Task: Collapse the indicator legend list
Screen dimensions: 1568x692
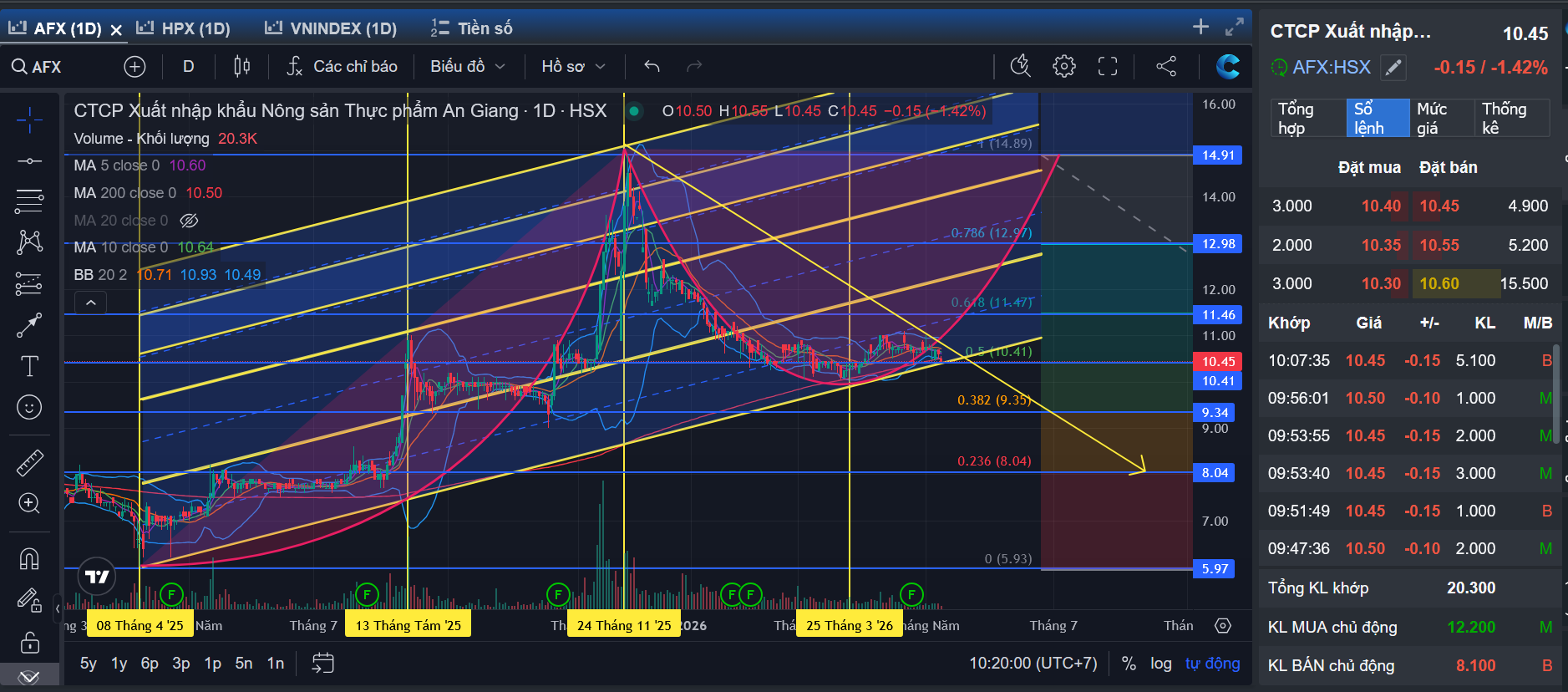Action: click(x=91, y=303)
